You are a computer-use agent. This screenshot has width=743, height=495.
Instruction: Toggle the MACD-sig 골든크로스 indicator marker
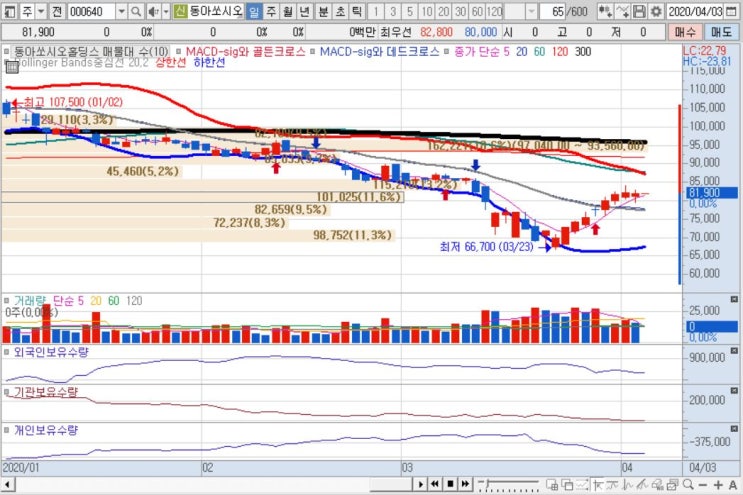pyautogui.click(x=179, y=51)
